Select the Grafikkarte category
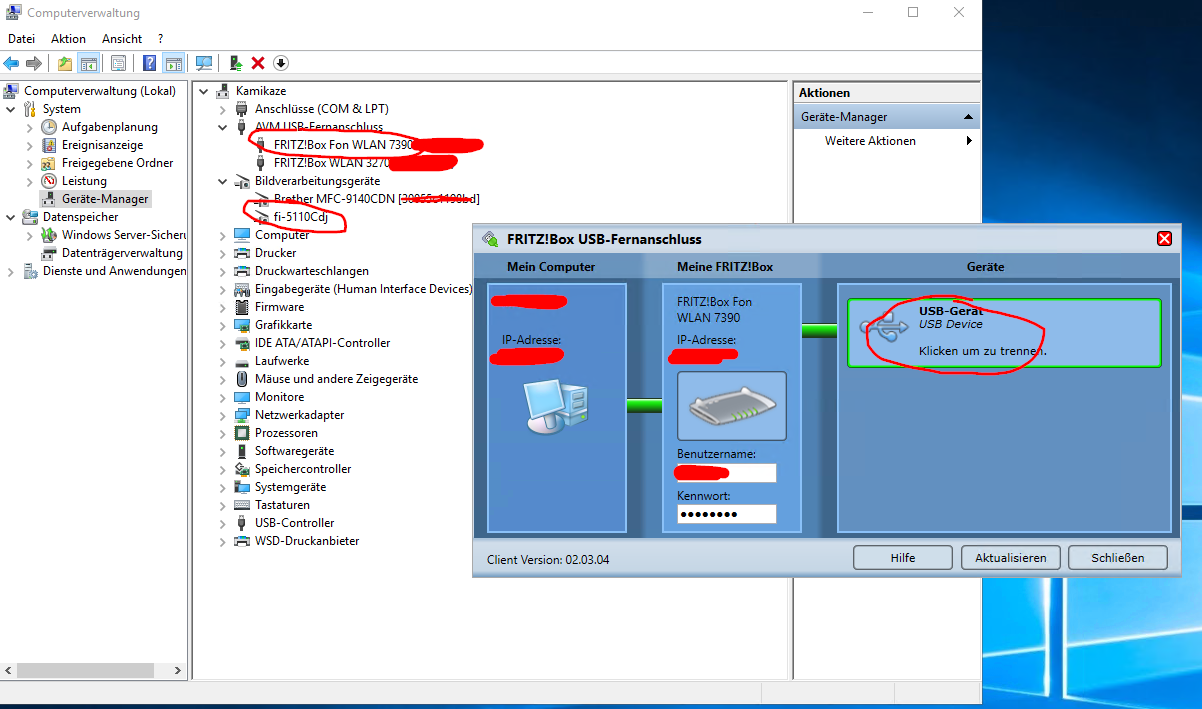Image resolution: width=1202 pixels, height=709 pixels. [283, 325]
